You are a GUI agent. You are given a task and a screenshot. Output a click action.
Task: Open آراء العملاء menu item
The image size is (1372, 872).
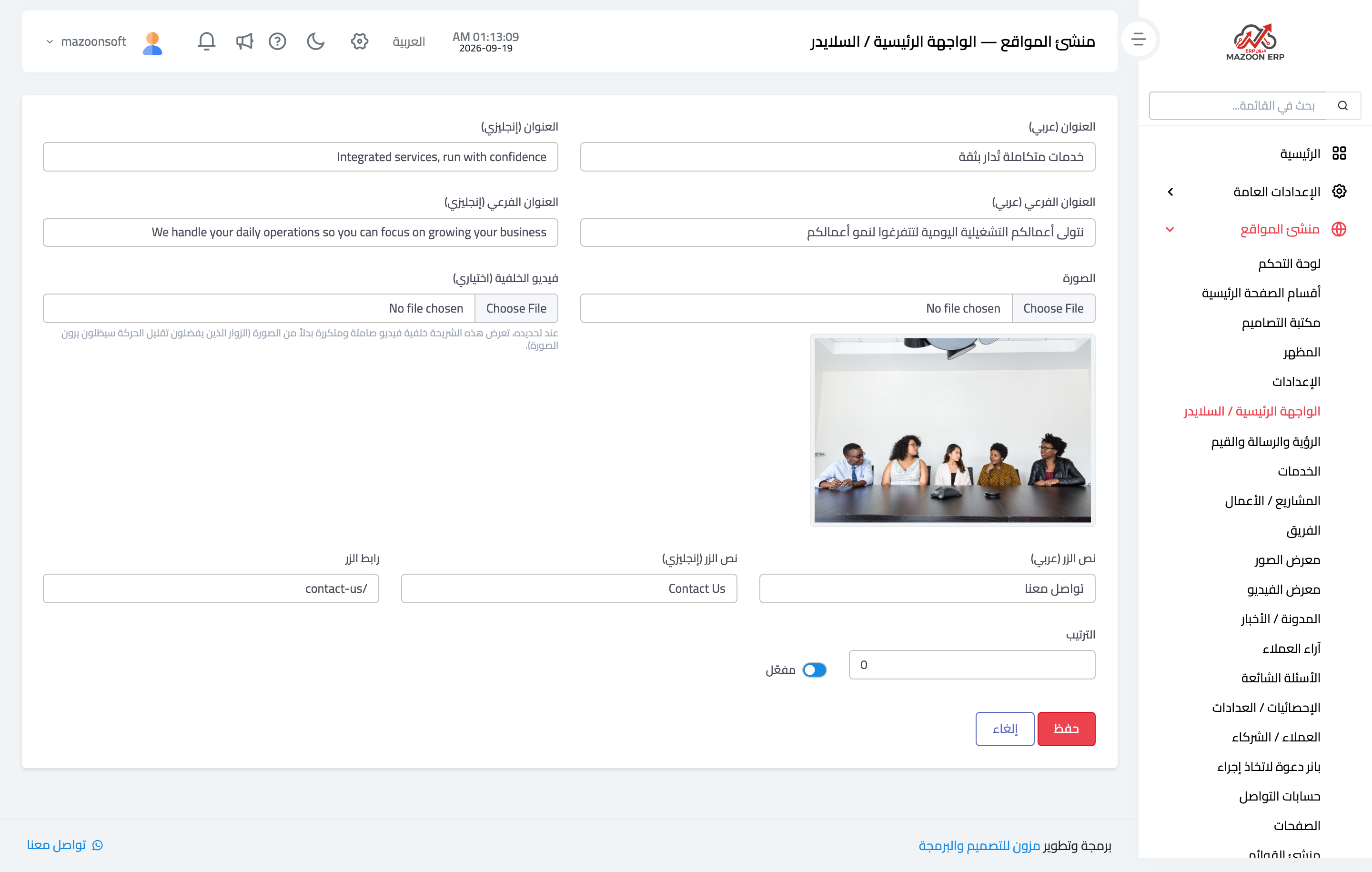pos(1291,649)
